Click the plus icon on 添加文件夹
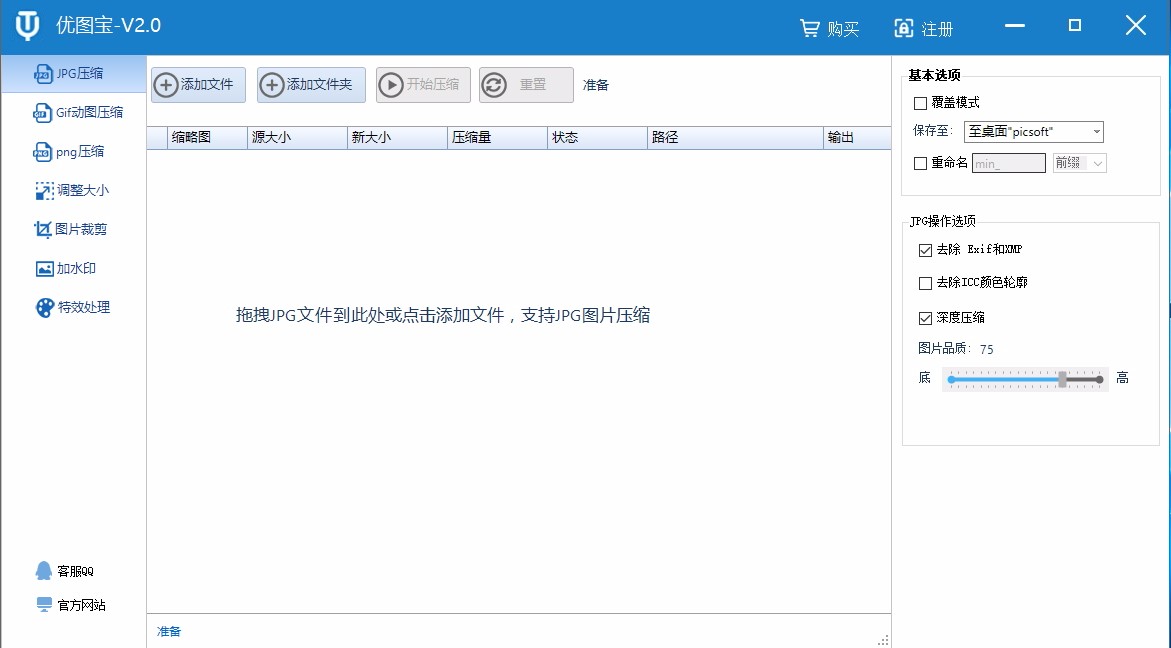The image size is (1171, 648). point(272,84)
